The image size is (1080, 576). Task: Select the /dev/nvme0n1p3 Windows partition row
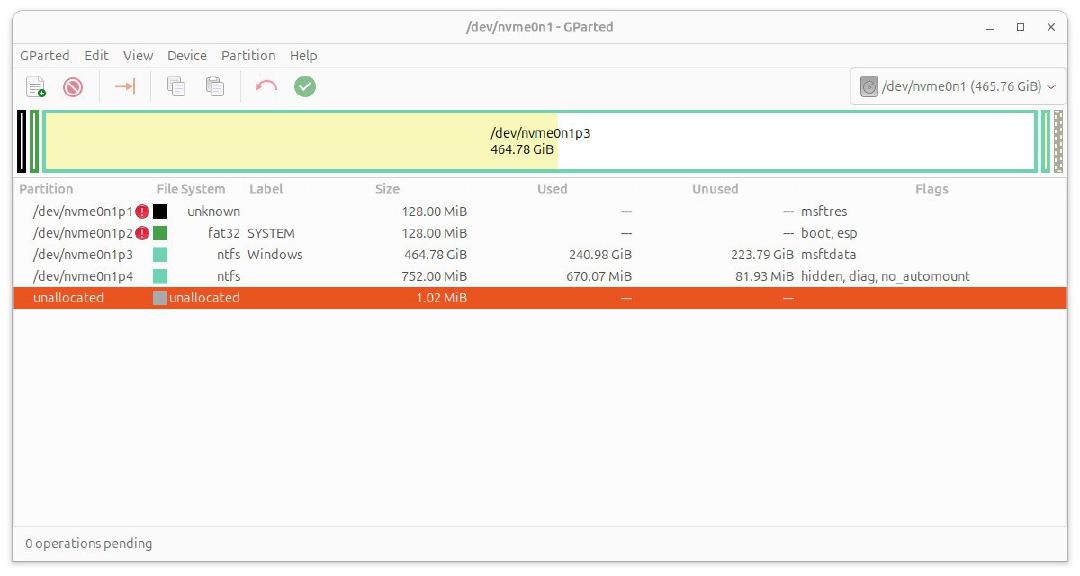click(400, 254)
